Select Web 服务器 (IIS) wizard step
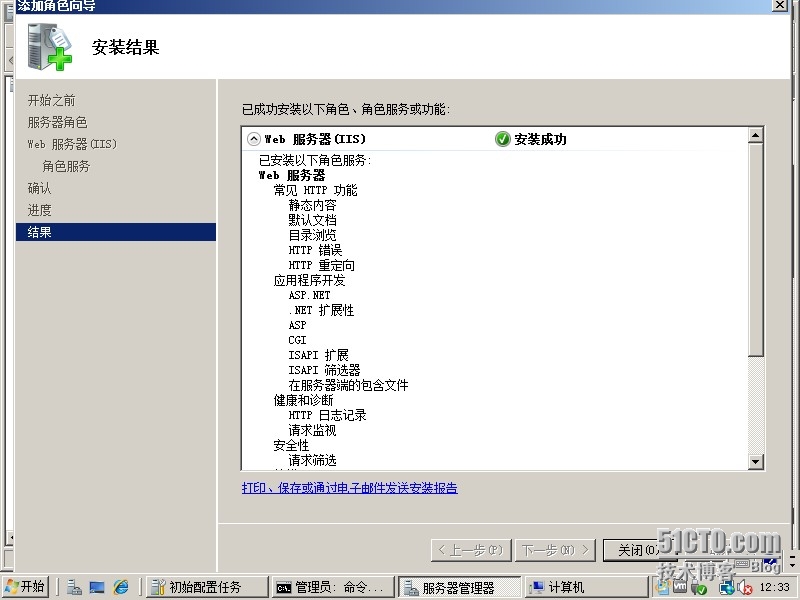Viewport: 800px width, 600px height. 72,144
